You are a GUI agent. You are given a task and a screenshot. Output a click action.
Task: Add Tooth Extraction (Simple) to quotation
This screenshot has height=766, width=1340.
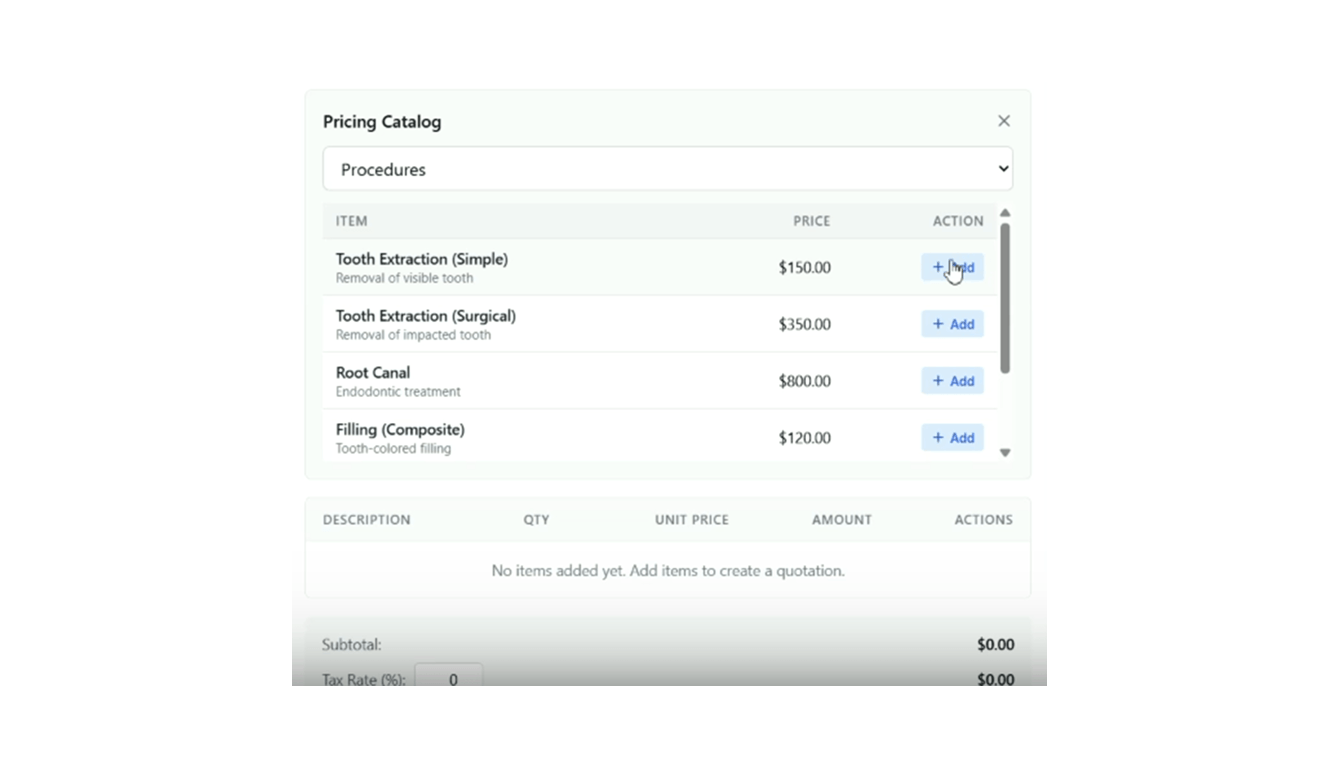click(952, 267)
